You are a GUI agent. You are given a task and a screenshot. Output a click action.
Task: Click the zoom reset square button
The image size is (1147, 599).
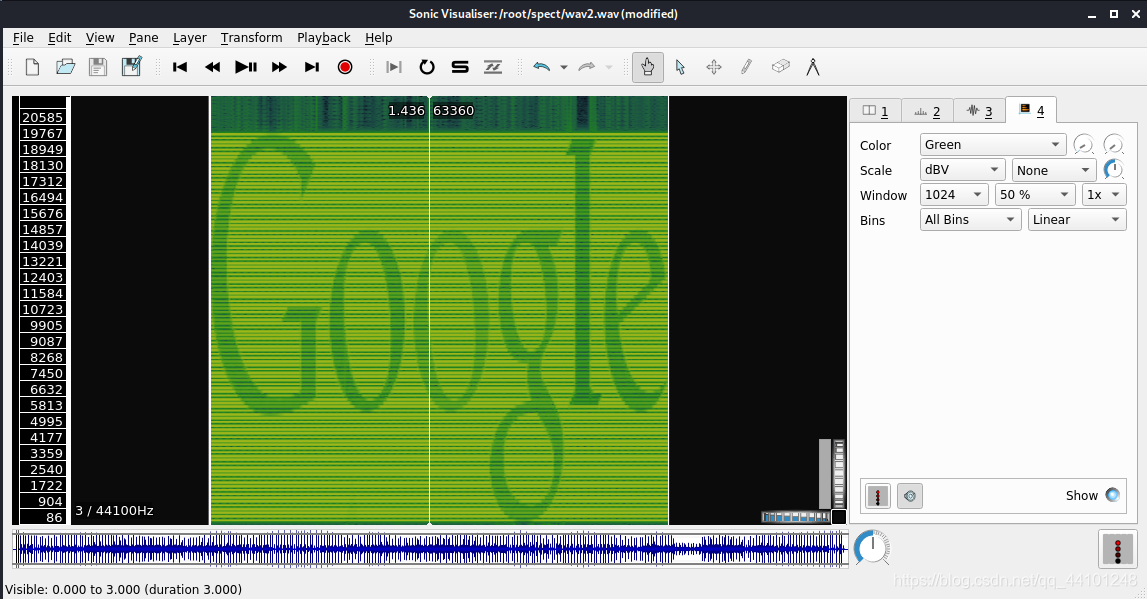[x=839, y=517]
